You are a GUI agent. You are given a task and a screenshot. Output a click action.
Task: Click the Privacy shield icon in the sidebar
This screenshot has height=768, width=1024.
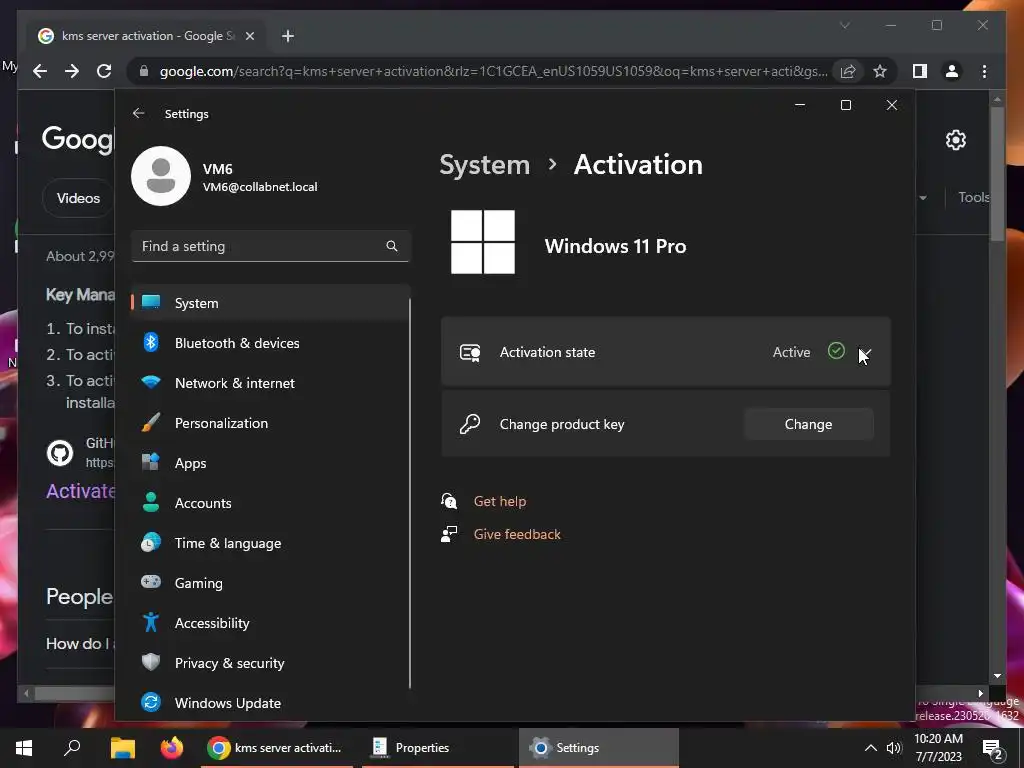[x=151, y=662]
